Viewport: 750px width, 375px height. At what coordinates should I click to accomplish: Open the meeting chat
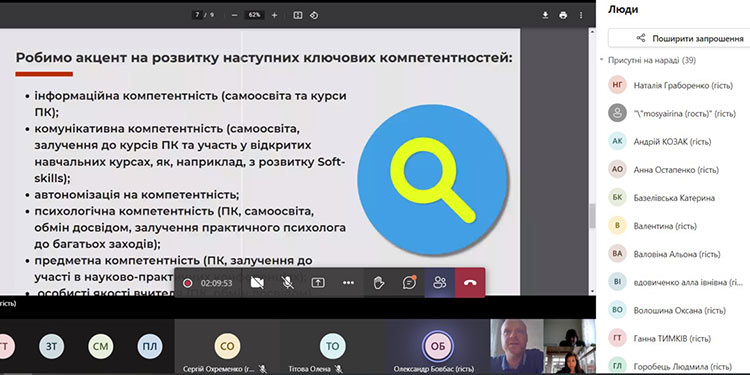[409, 283]
